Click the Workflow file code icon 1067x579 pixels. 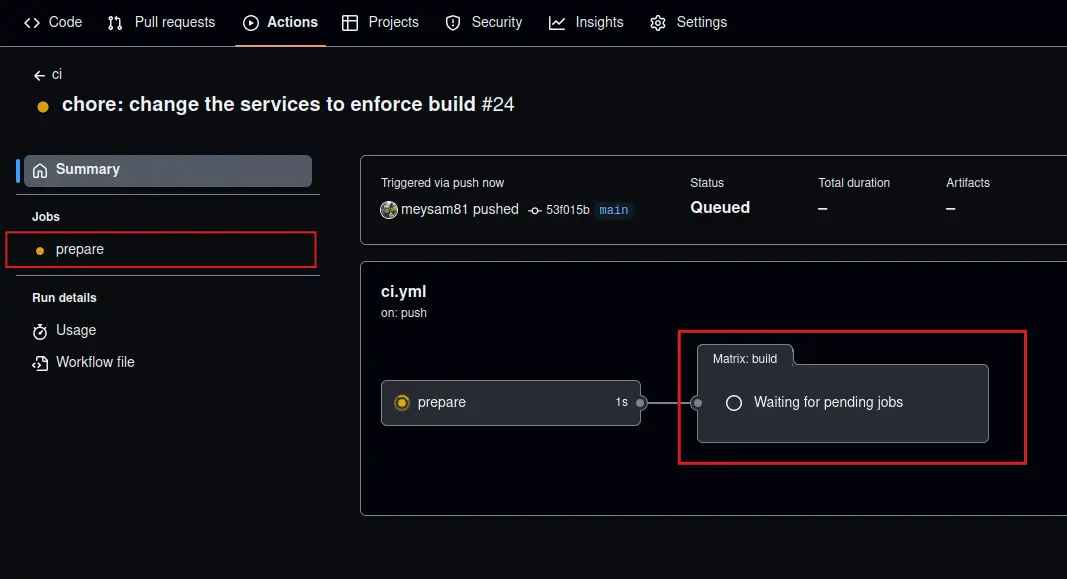[40, 363]
